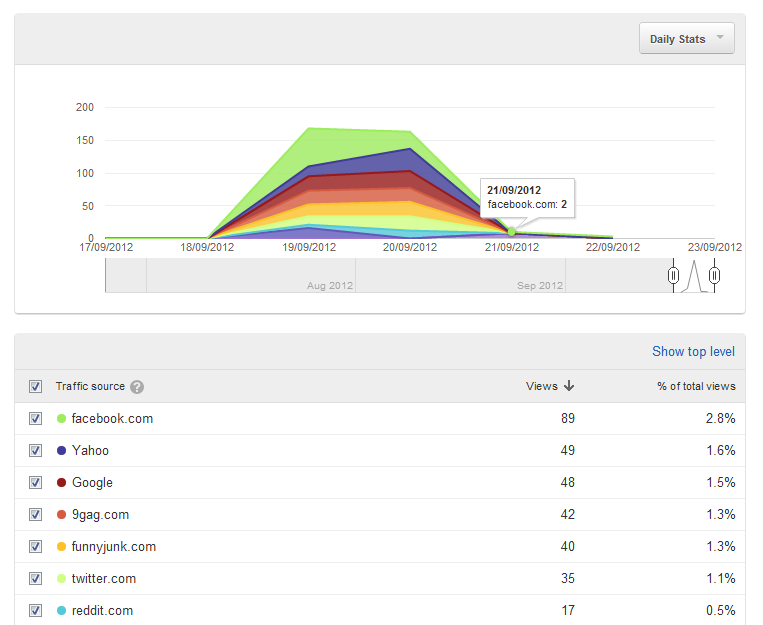Click the twitter.com views value 35
Image resolution: width=763 pixels, height=625 pixels.
click(x=568, y=579)
